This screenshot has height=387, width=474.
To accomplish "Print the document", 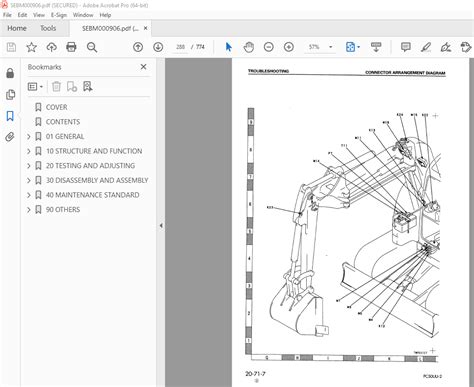I will pos(71,47).
